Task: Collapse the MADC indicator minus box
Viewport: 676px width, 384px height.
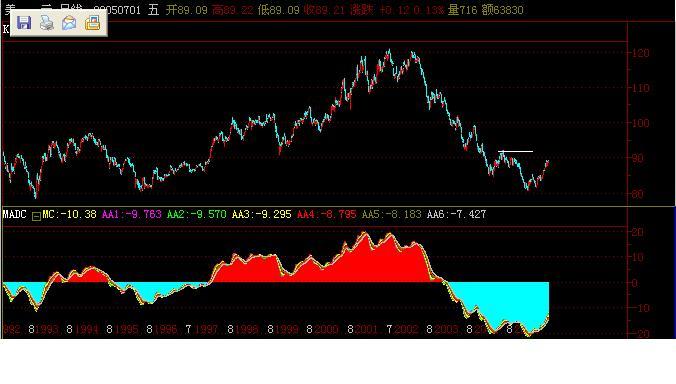Action: (36, 216)
